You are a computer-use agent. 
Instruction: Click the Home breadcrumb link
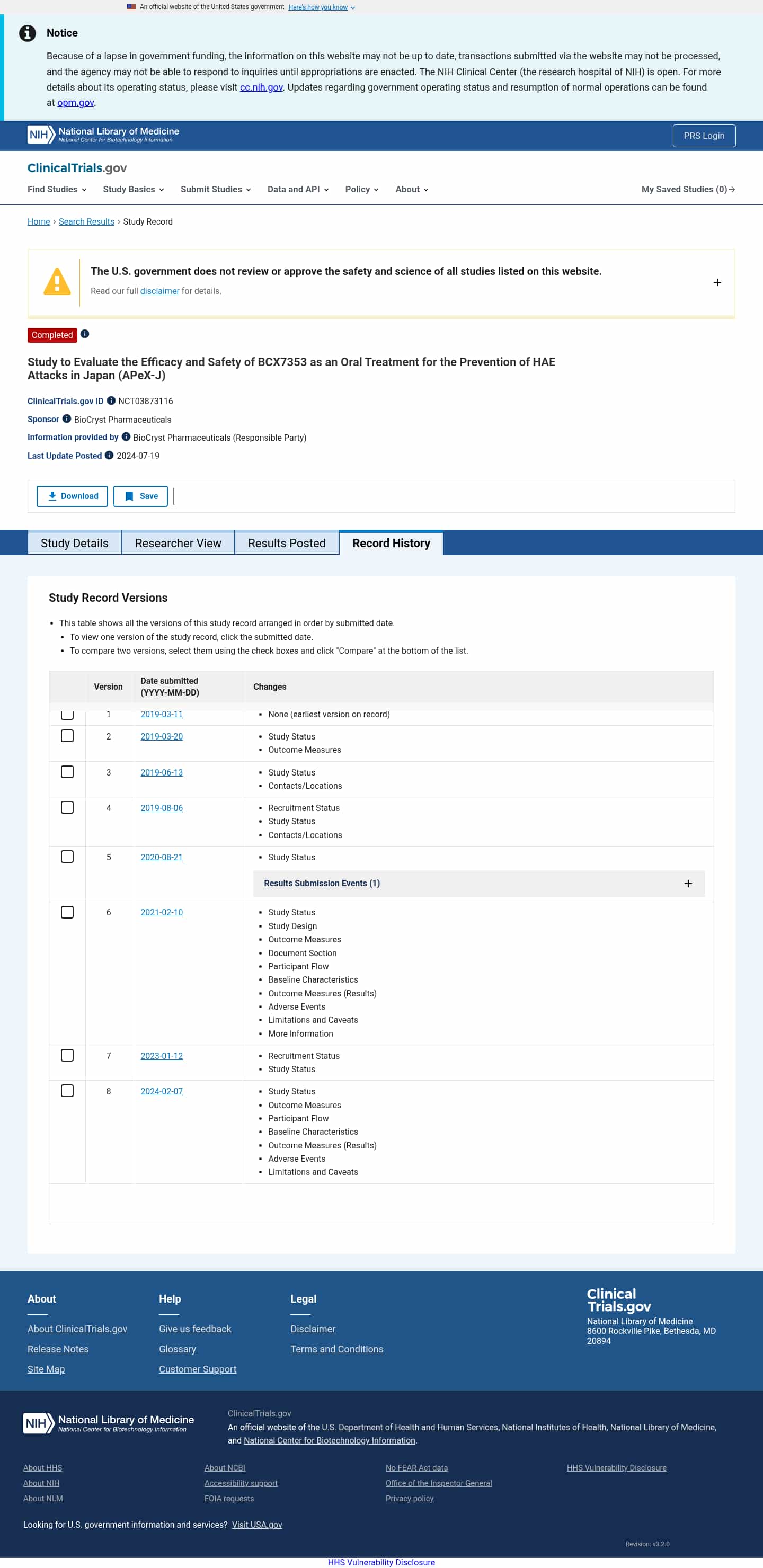38,221
